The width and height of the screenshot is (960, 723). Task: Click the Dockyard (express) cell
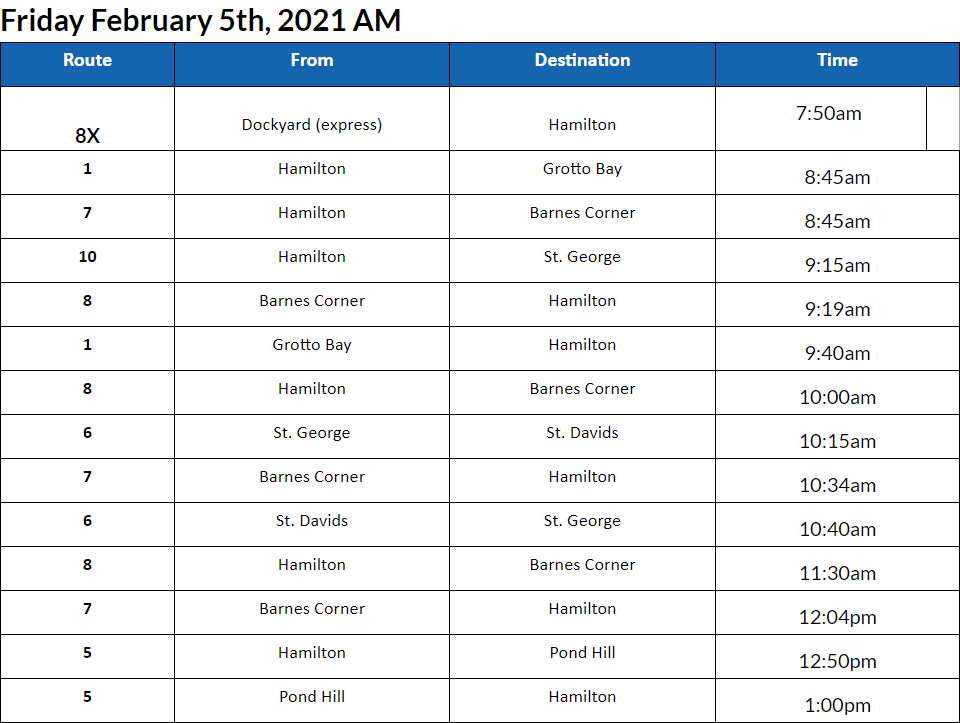click(x=311, y=125)
